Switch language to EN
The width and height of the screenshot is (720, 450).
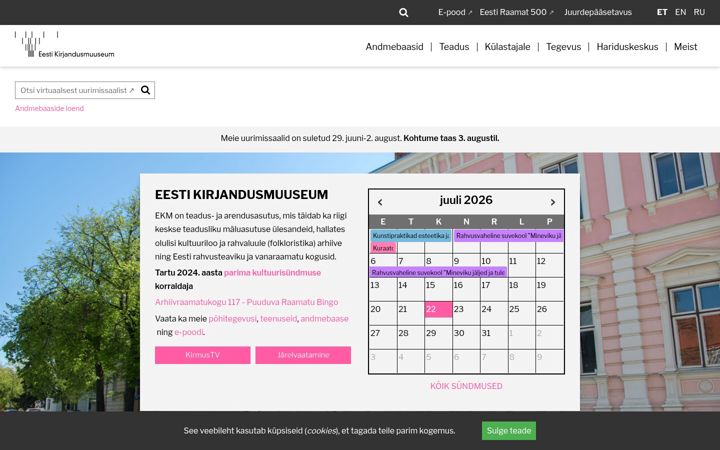tap(681, 12)
